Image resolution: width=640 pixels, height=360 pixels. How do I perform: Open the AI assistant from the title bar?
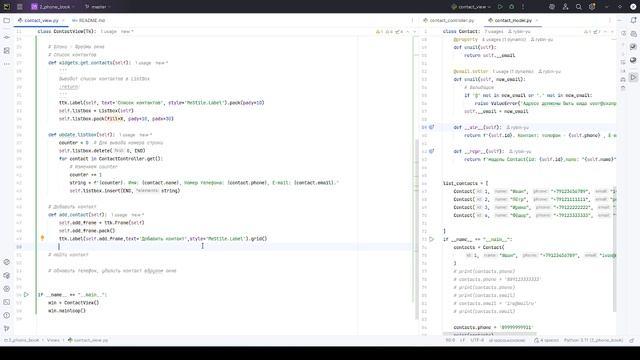click(552, 7)
